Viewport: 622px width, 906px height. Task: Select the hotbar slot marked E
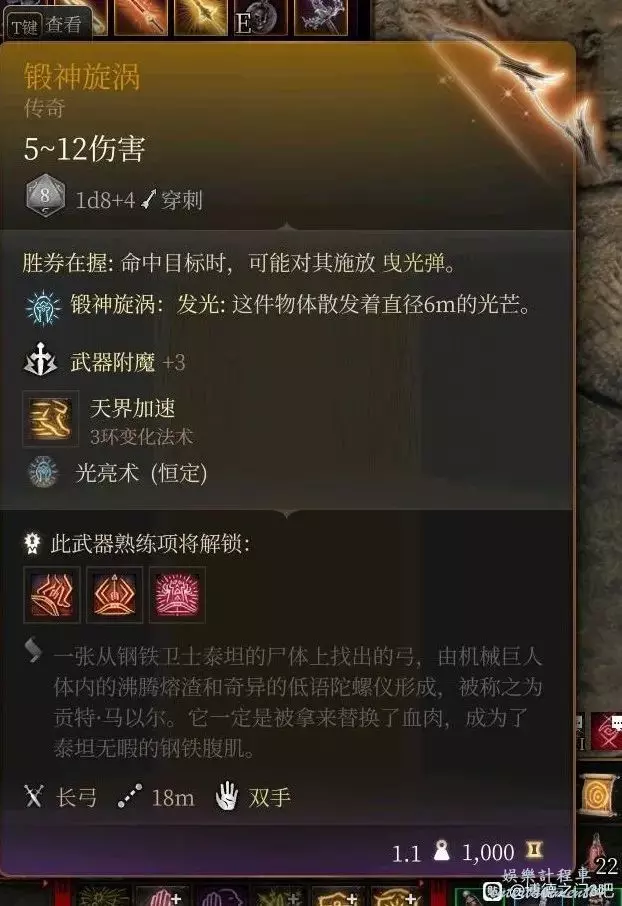click(x=260, y=18)
